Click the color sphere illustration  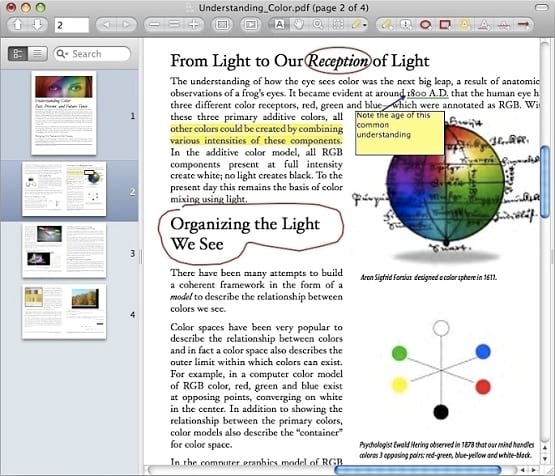click(446, 183)
